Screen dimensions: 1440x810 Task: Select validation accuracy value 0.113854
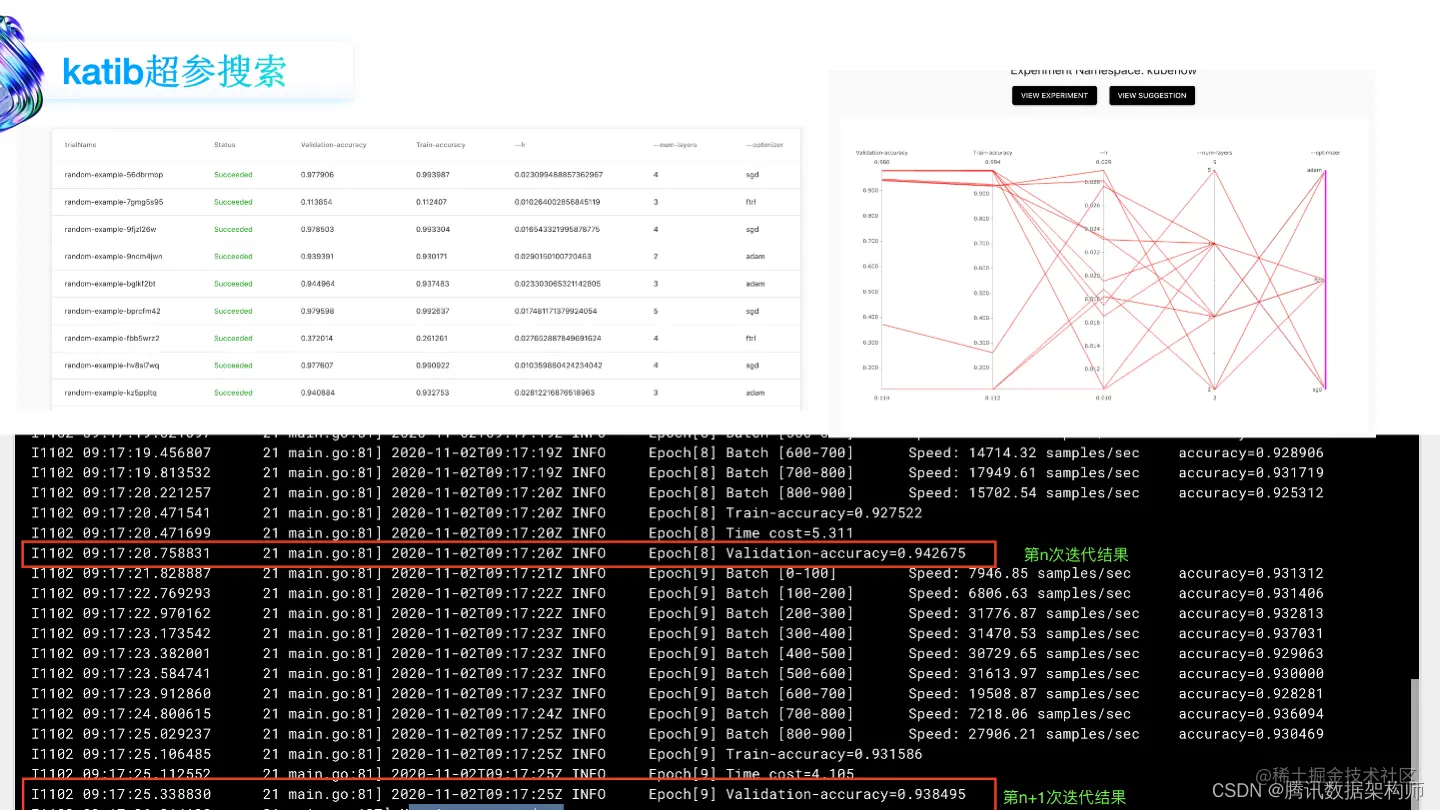[x=317, y=202]
